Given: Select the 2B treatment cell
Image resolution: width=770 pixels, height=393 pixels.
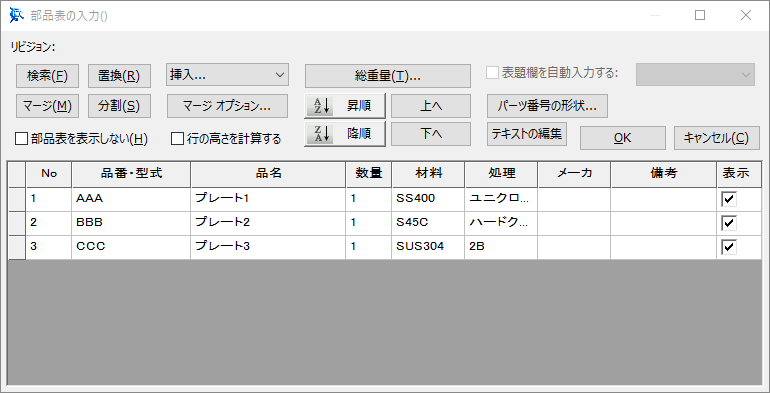Looking at the screenshot, I should pyautogui.click(x=501, y=247).
